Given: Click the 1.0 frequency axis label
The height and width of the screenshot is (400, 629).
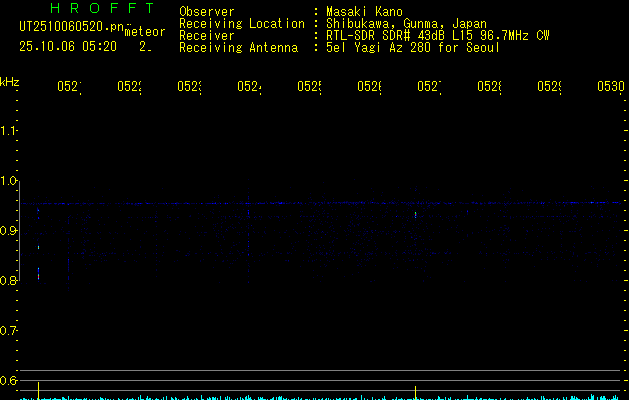Looking at the screenshot, I should pos(8,181).
